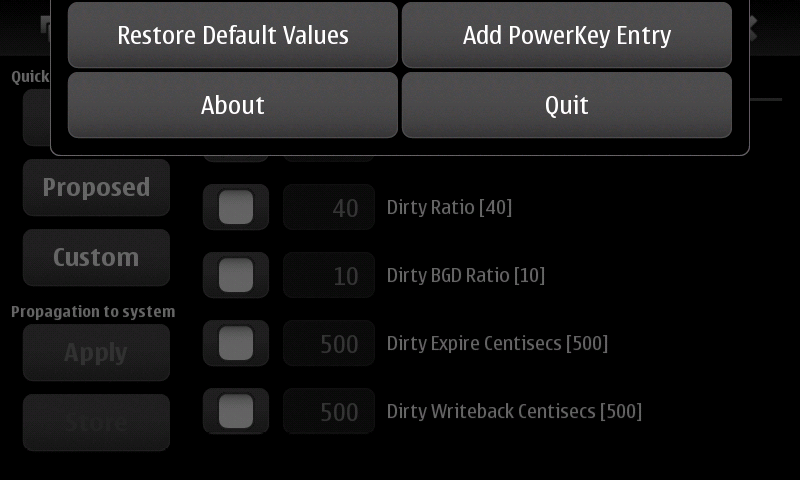This screenshot has width=800, height=480.
Task: Choose Add PowerKey Entry from menu
Action: 567,35
